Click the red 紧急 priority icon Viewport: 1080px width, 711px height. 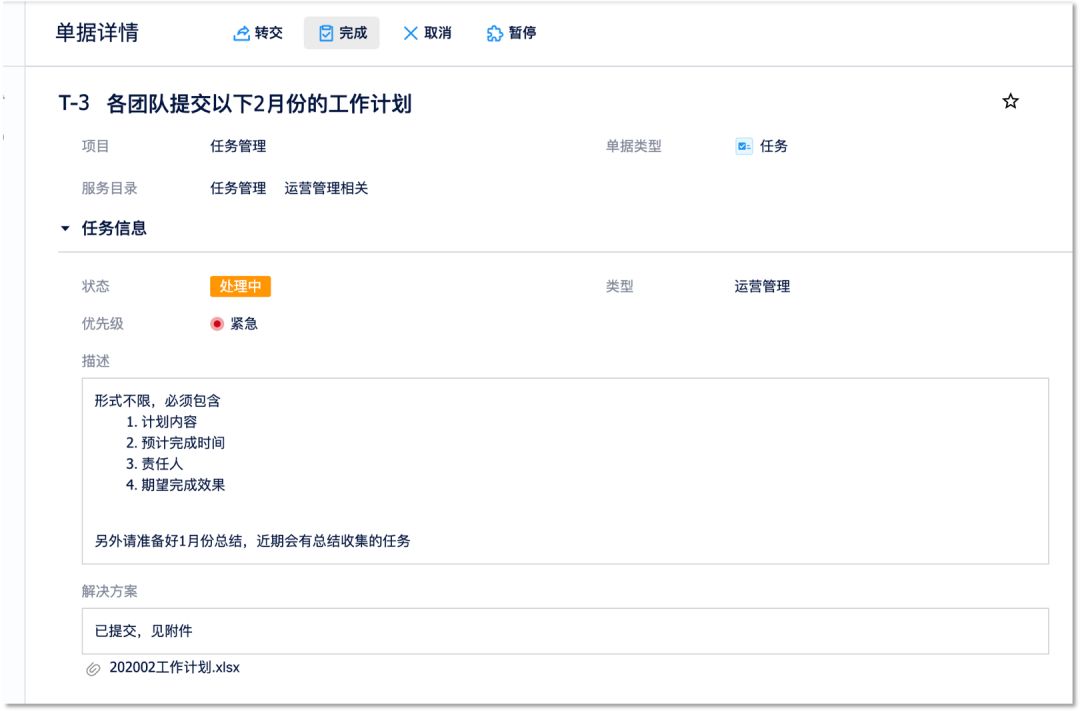[217, 324]
